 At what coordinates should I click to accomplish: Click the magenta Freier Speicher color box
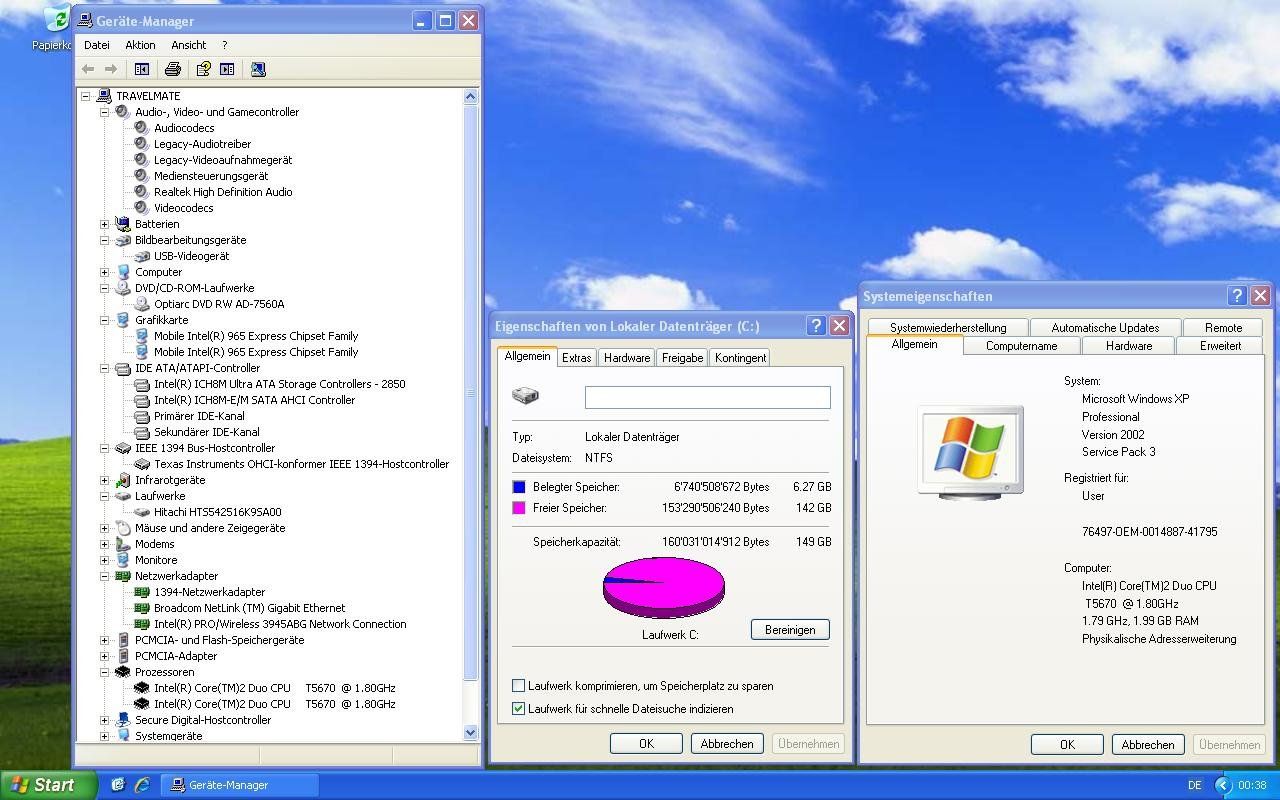pos(518,508)
